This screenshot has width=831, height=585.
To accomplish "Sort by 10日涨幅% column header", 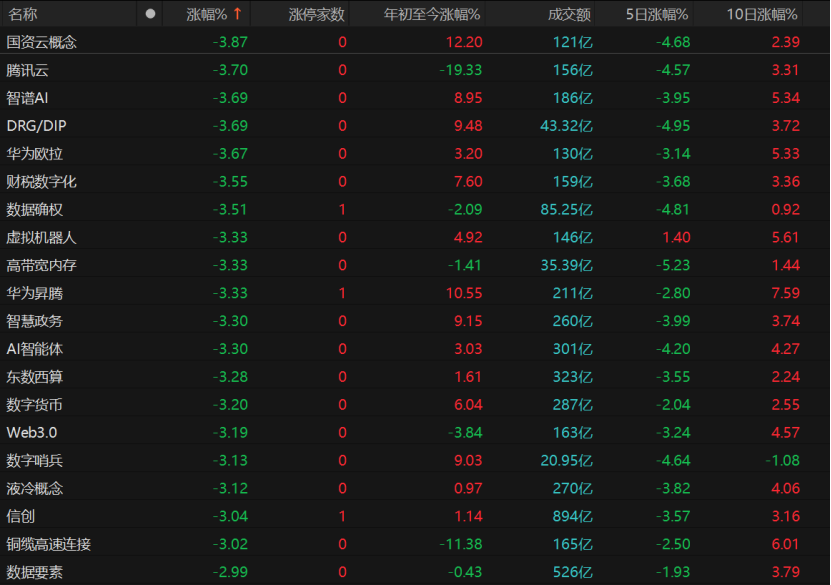I will tap(762, 14).
